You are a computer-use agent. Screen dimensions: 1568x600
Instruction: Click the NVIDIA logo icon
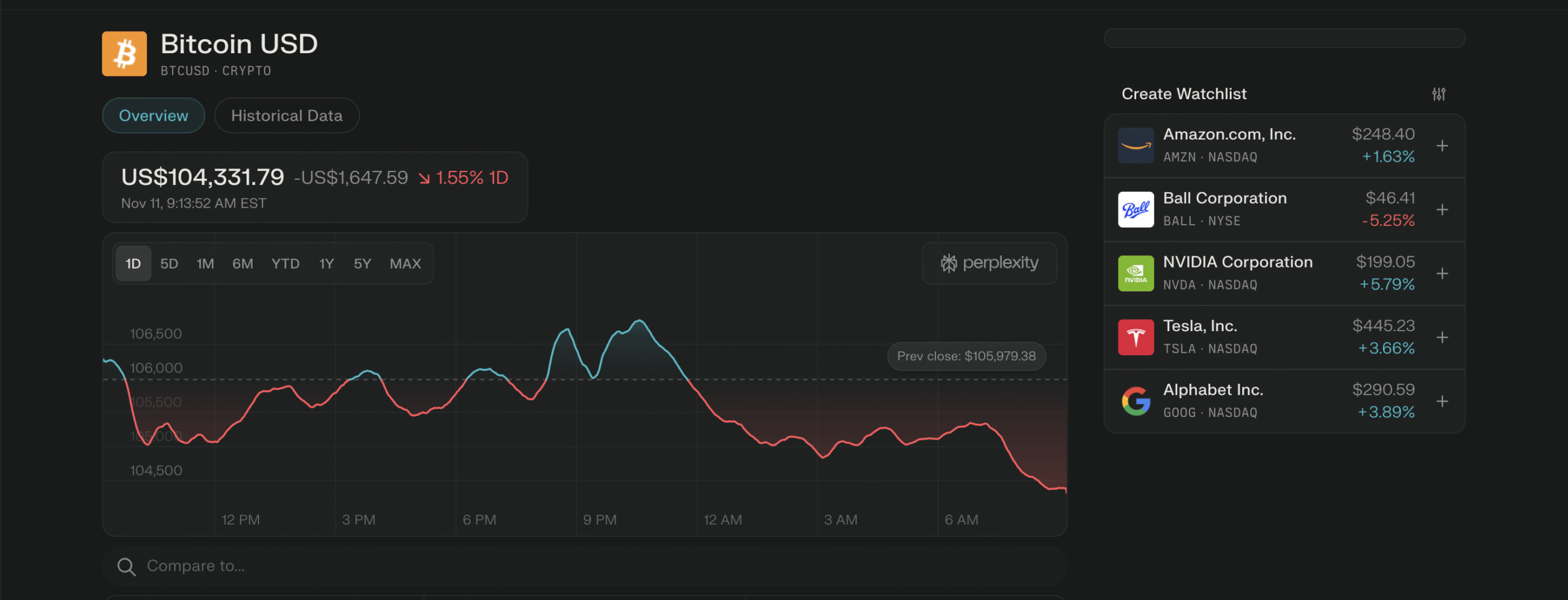click(1136, 273)
